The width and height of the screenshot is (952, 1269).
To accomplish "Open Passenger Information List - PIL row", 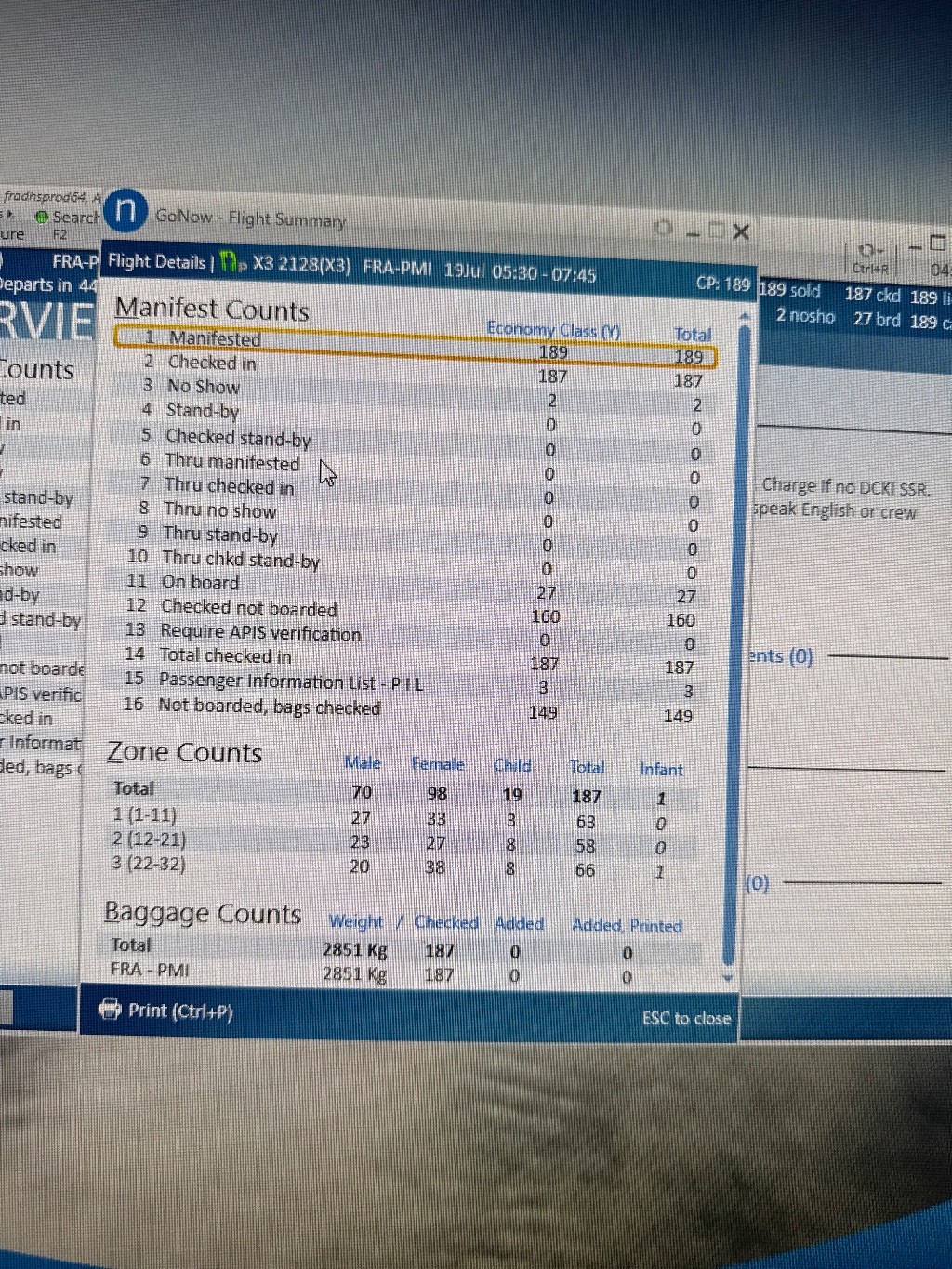I will (x=290, y=681).
